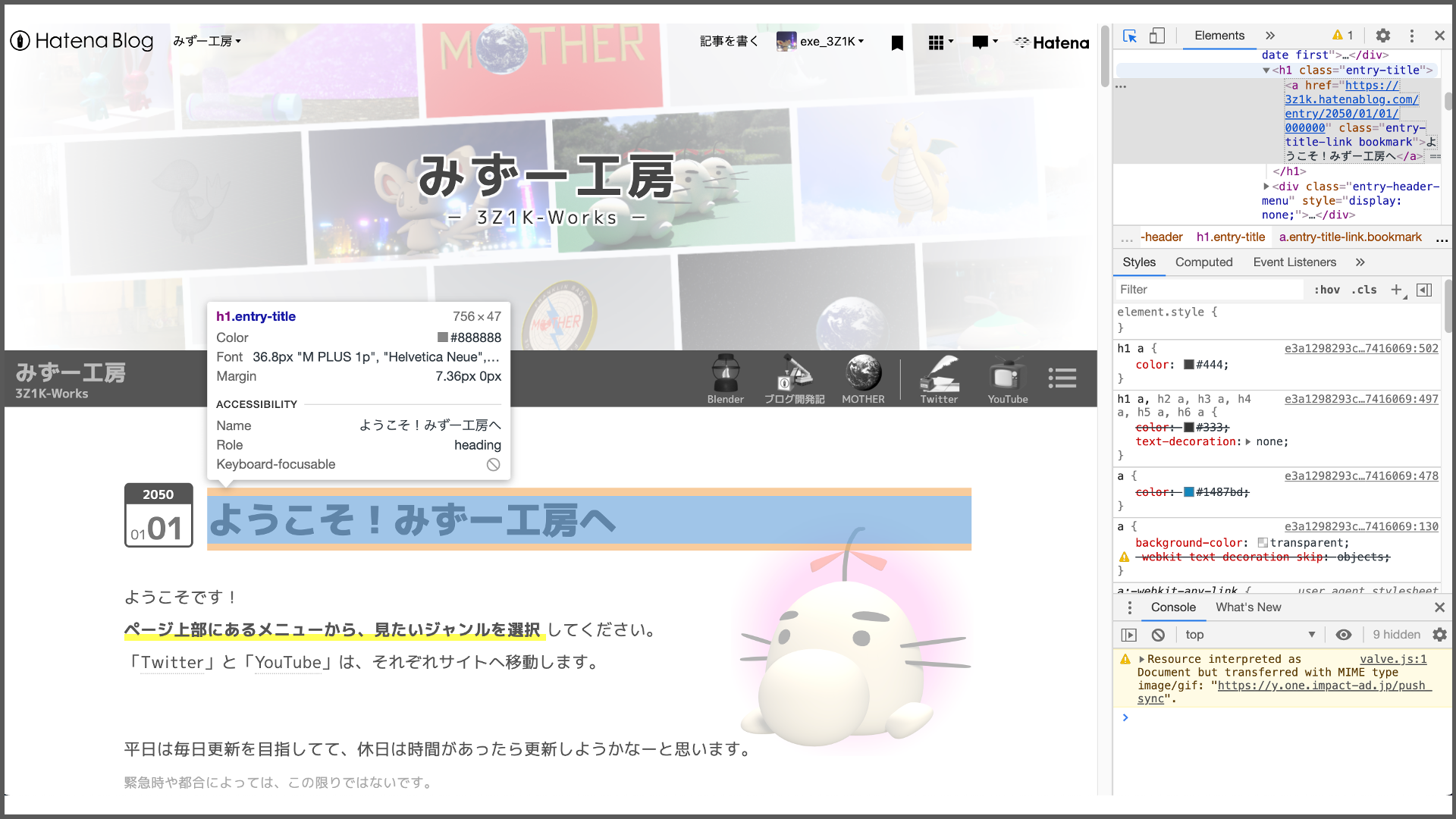Open the console drawer three-dot menu
This screenshot has height=819, width=1456.
[x=1130, y=607]
